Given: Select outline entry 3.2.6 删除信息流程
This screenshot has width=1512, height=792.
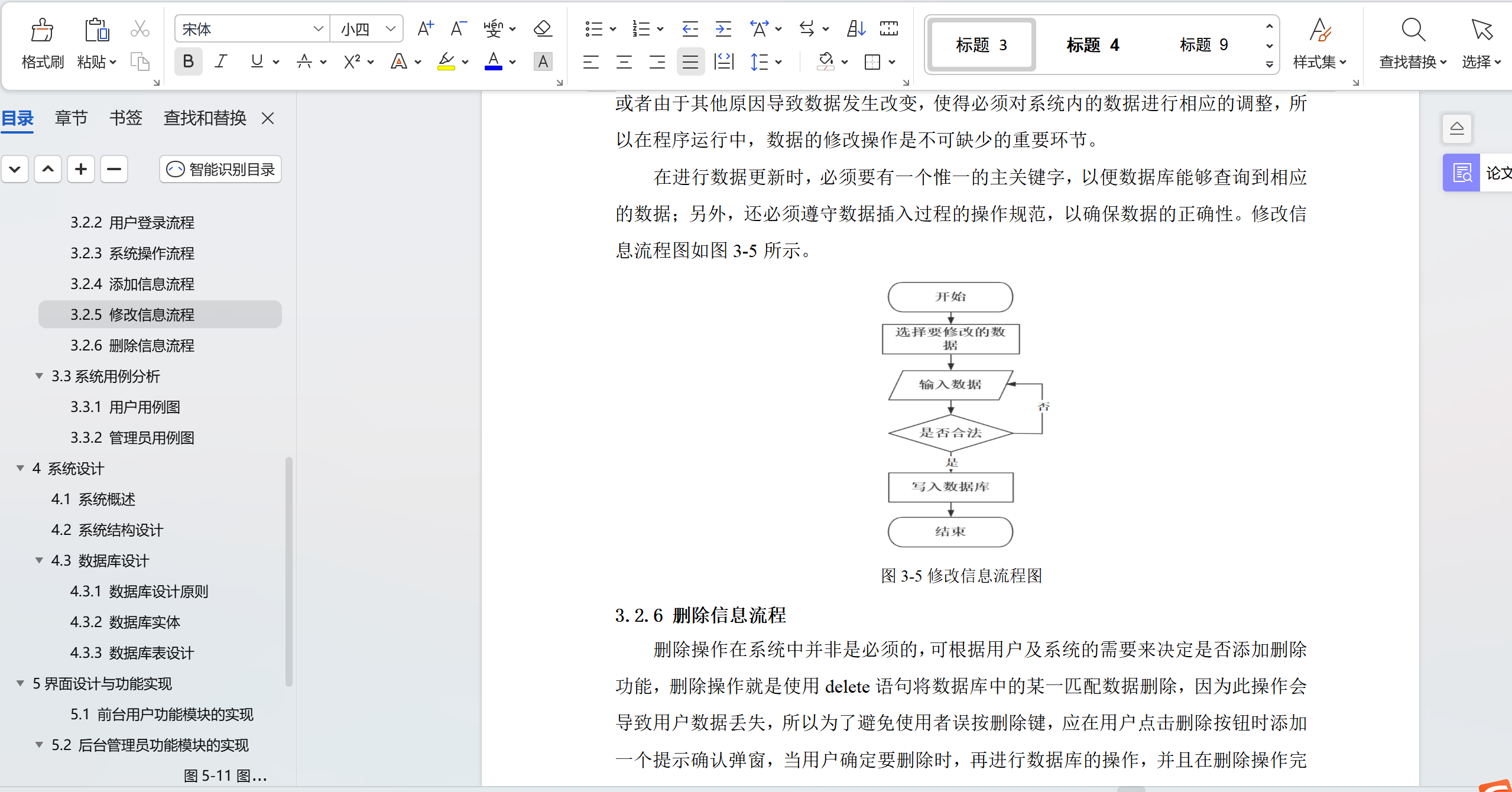Looking at the screenshot, I should [132, 345].
